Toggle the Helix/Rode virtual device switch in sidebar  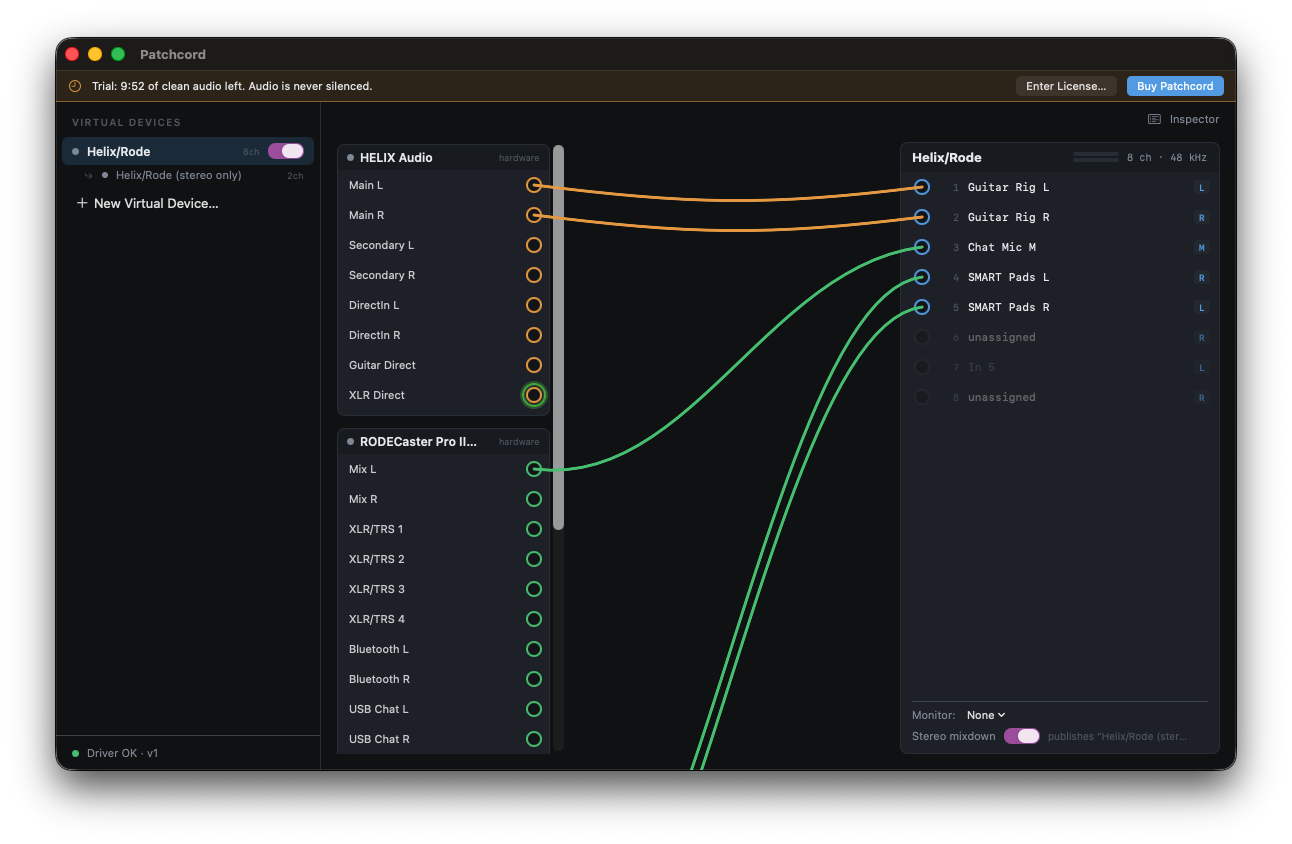(x=286, y=151)
